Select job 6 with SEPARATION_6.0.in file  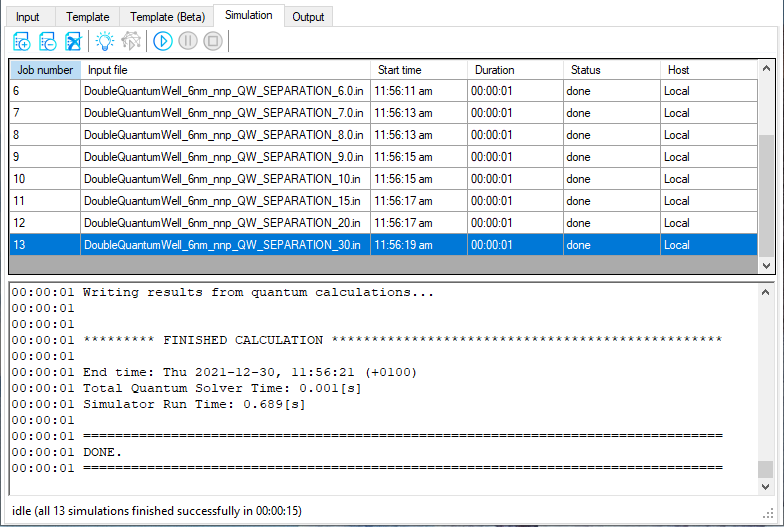point(223,91)
